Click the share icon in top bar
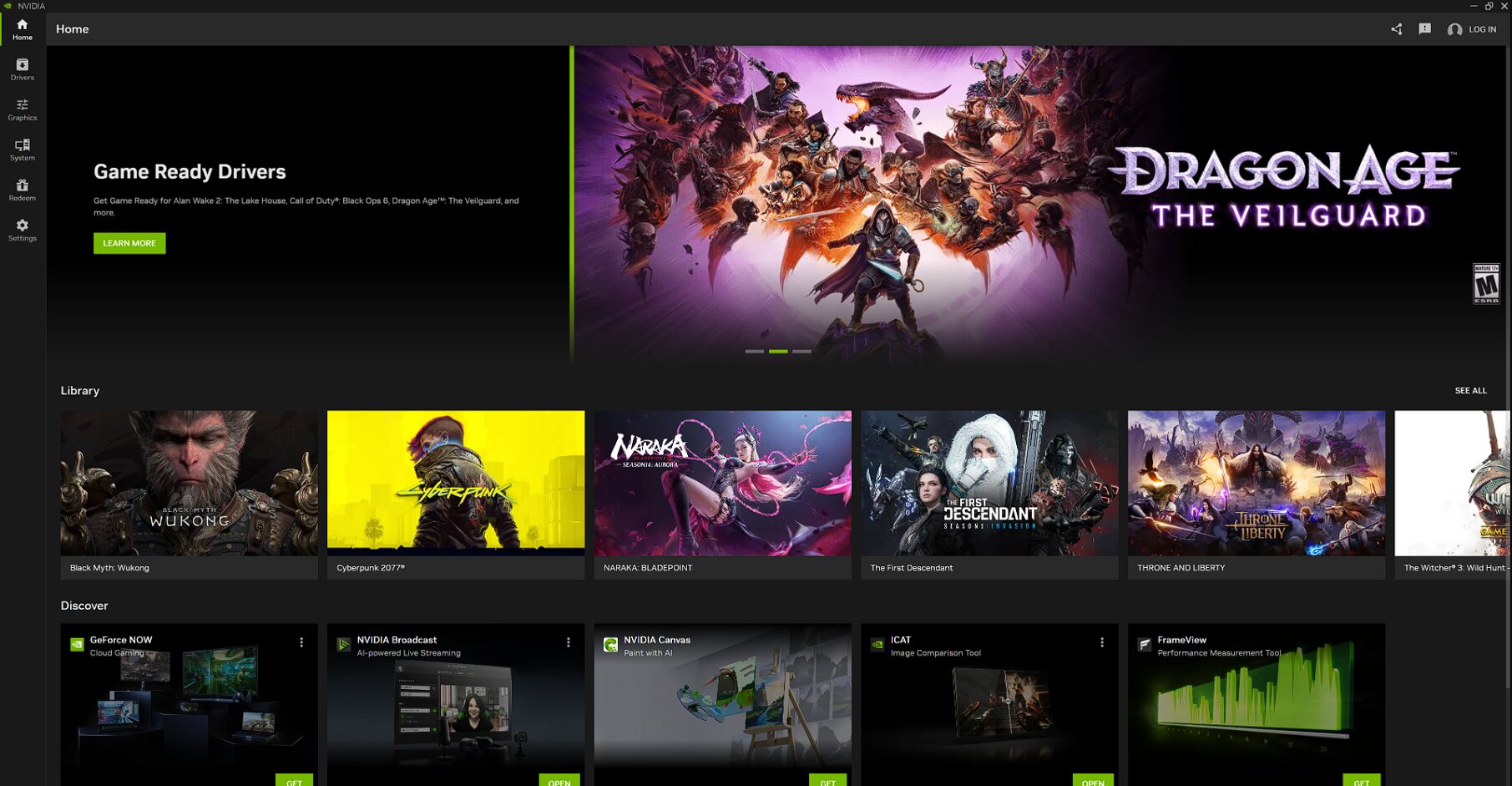Screen dimensions: 1512x786 [1396, 29]
